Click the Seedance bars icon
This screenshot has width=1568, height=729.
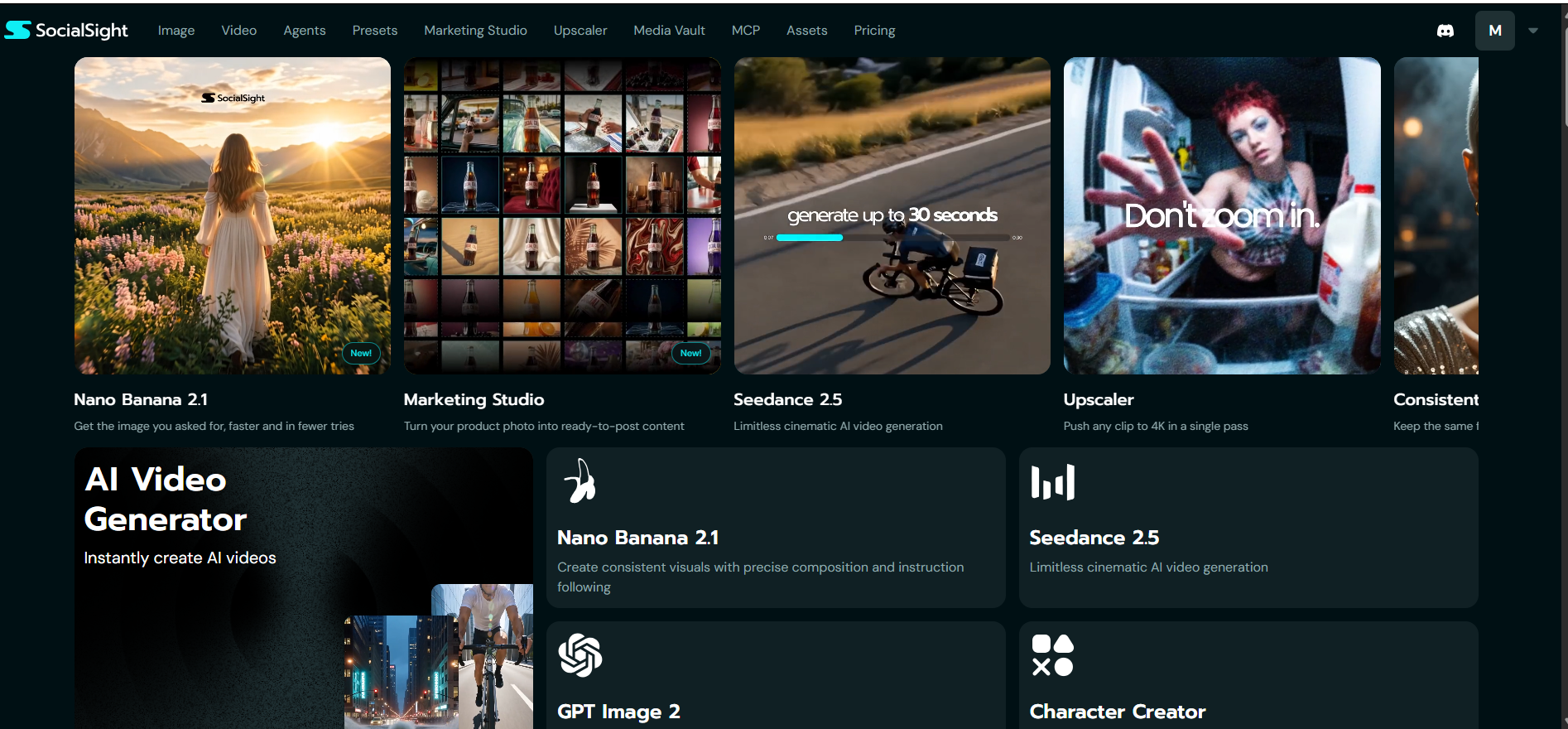tap(1052, 482)
